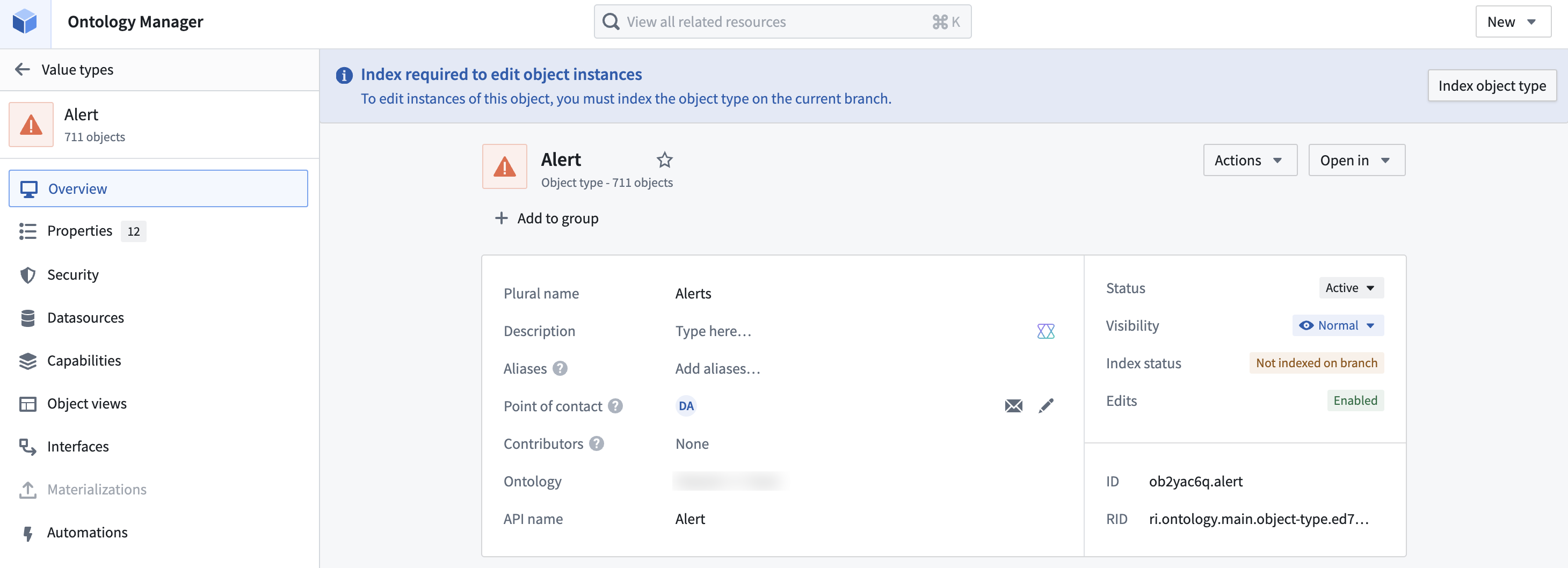The height and width of the screenshot is (568, 1568).
Task: Change Visibility from Normal
Action: click(1337, 325)
